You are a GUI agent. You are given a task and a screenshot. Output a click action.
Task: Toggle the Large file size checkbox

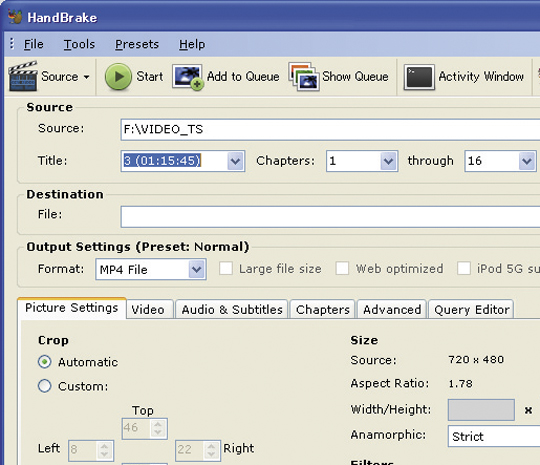coord(226,268)
